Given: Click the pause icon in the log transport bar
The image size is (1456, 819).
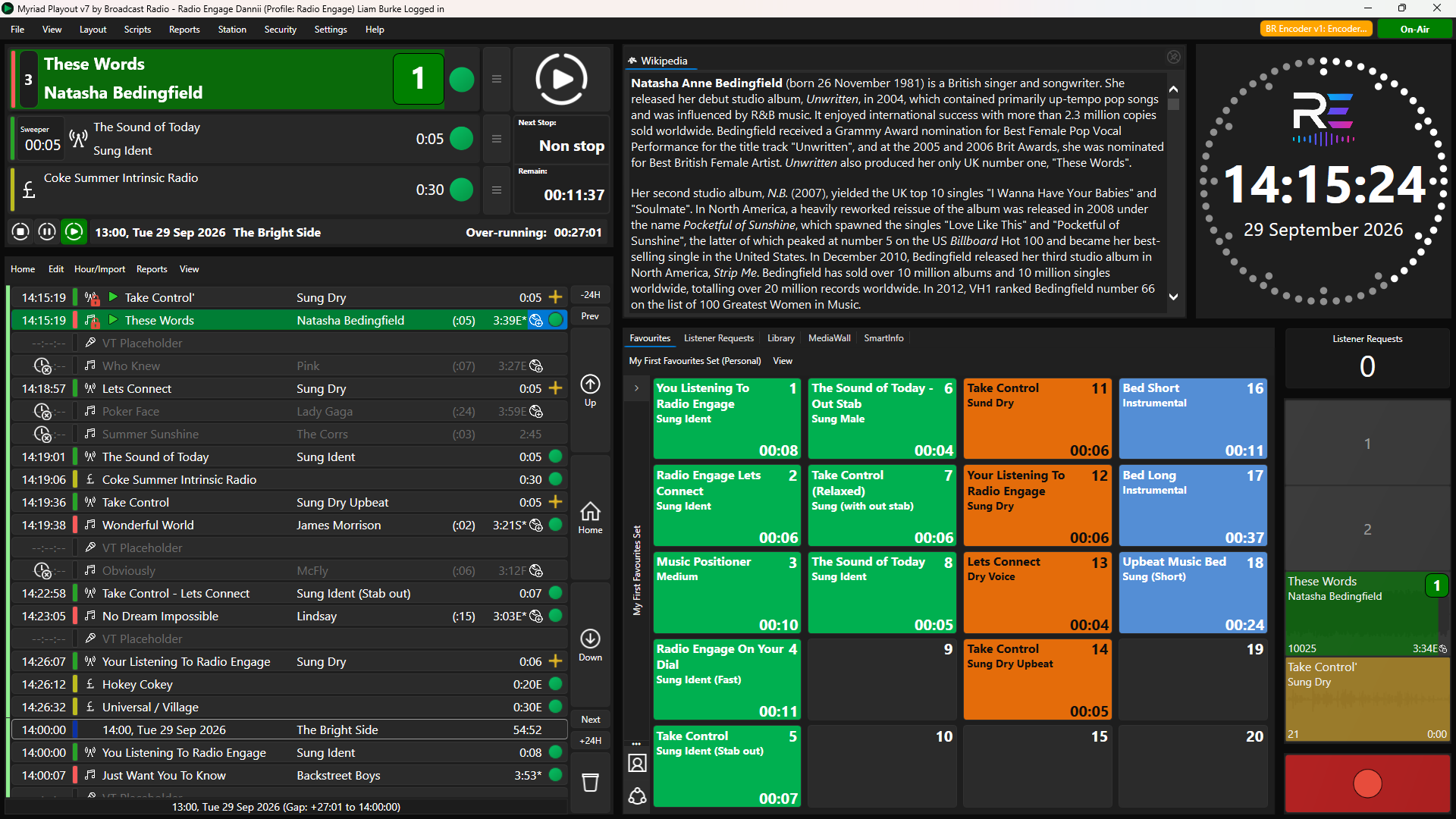Looking at the screenshot, I should (x=47, y=231).
